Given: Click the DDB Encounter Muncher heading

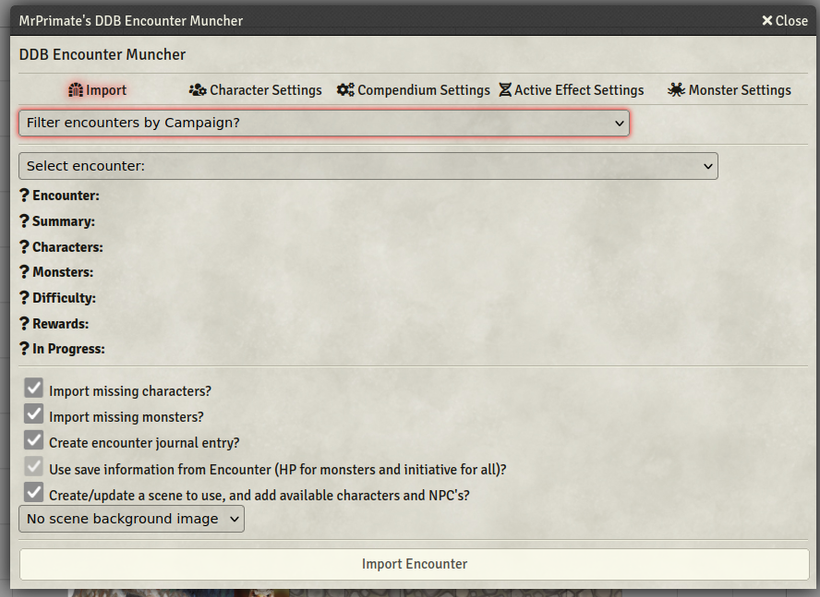Looking at the screenshot, I should [x=102, y=54].
